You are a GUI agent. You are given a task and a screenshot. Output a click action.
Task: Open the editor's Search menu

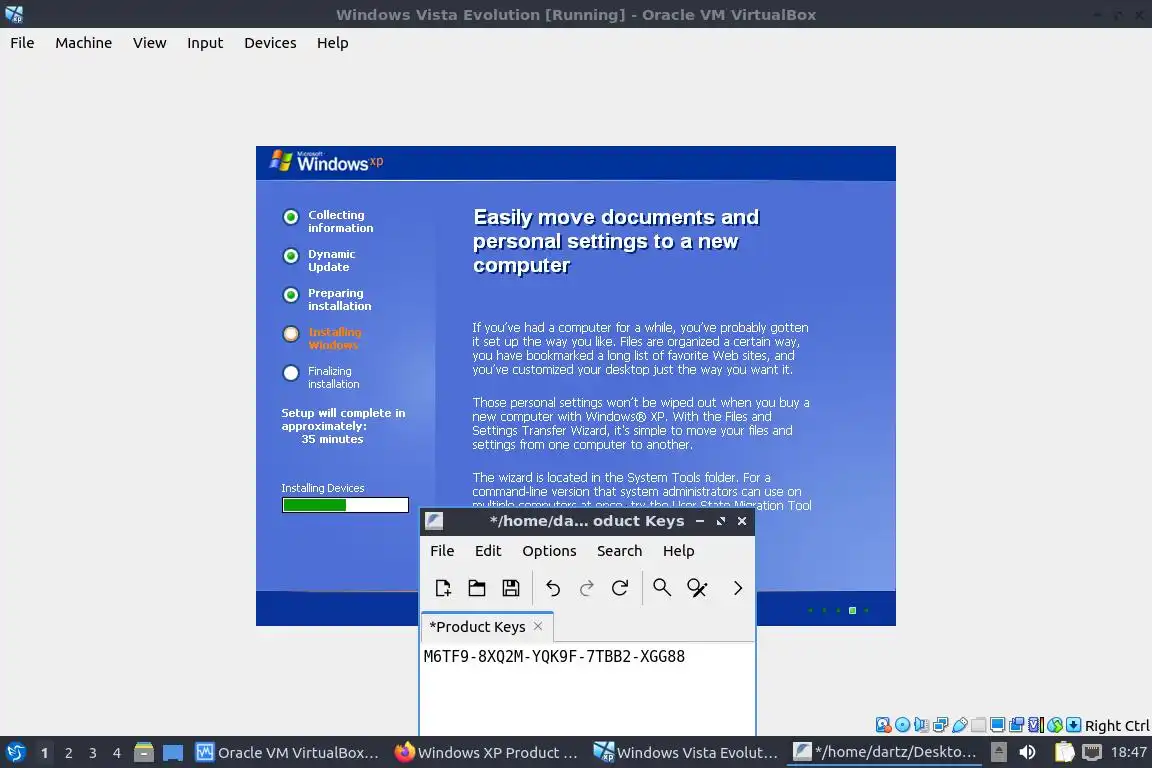tap(619, 550)
